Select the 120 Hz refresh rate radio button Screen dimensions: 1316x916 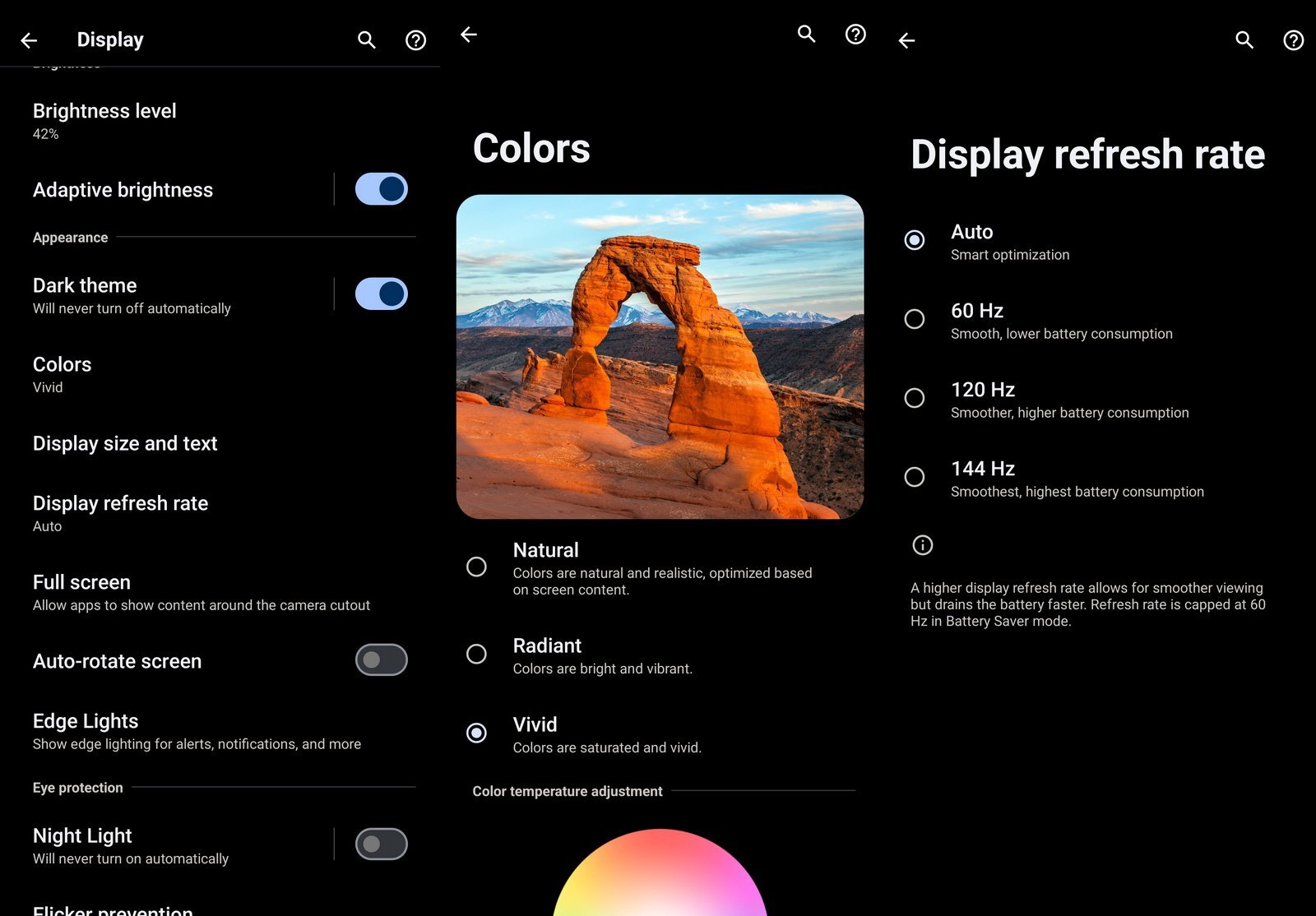tap(914, 398)
